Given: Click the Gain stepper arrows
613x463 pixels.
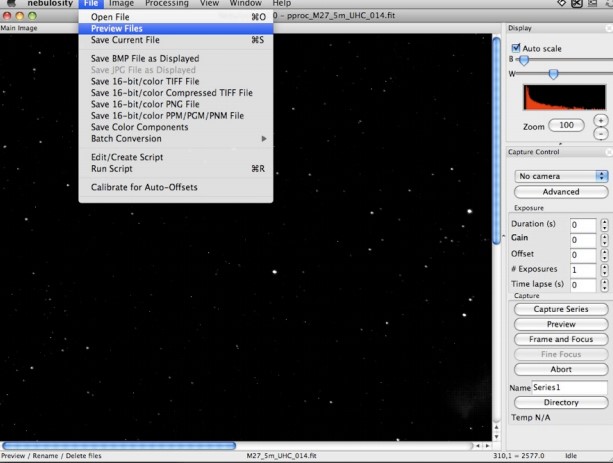Looking at the screenshot, I should point(604,241).
